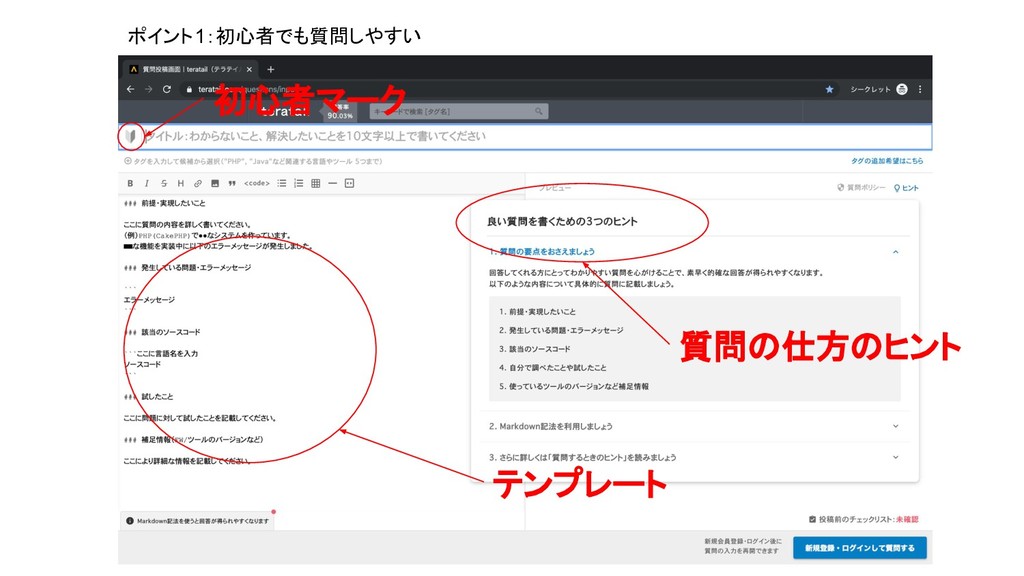The width and height of the screenshot is (1024, 576).
Task: Reload the page in browser
Action: point(167,89)
